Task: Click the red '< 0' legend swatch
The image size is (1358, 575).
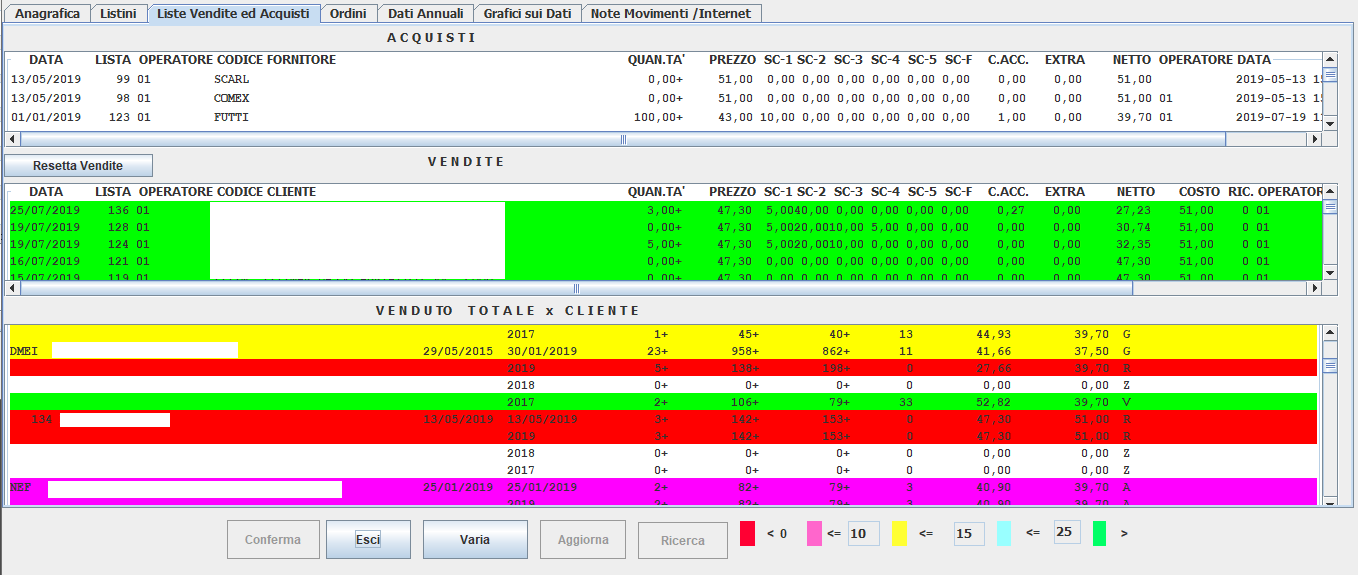Action: tap(747, 533)
